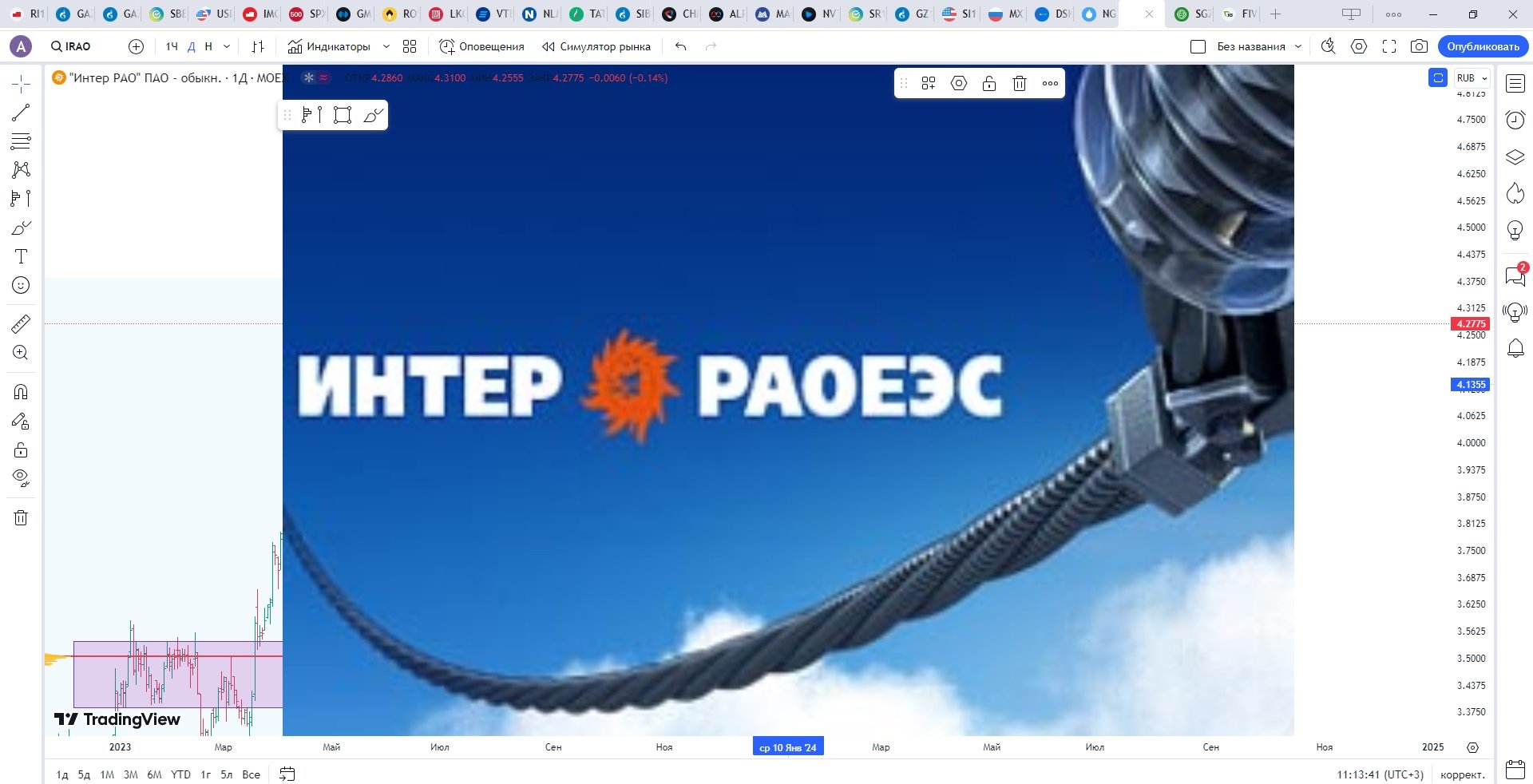Switch to the SPX browser tab
The height and width of the screenshot is (784, 1533).
307,14
